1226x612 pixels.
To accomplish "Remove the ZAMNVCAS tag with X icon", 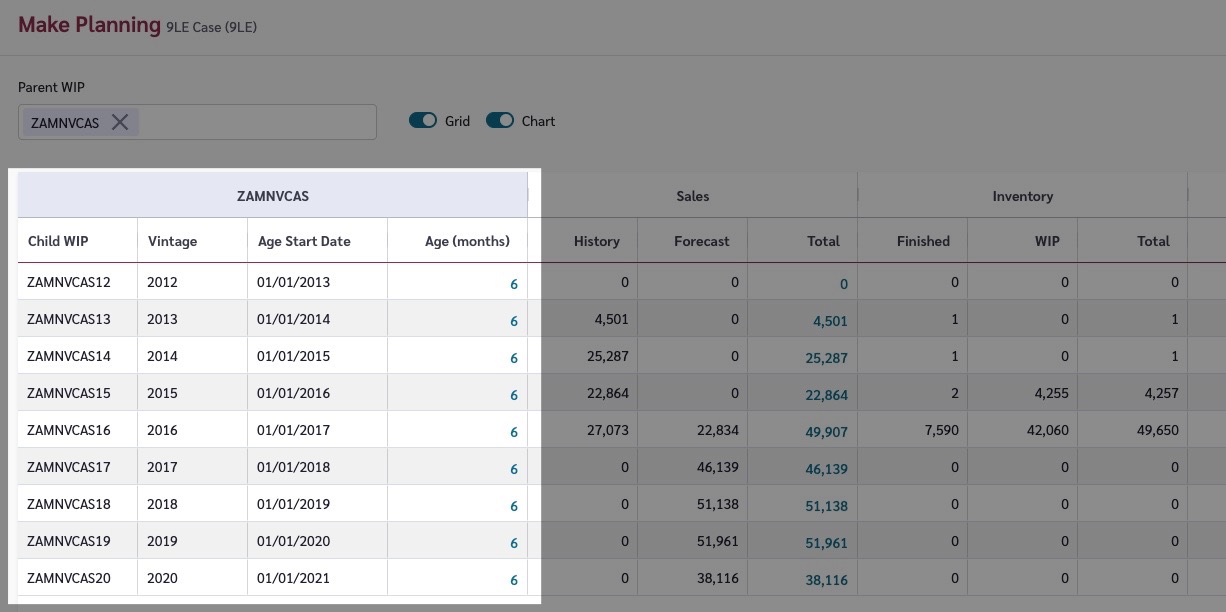I will coord(120,122).
